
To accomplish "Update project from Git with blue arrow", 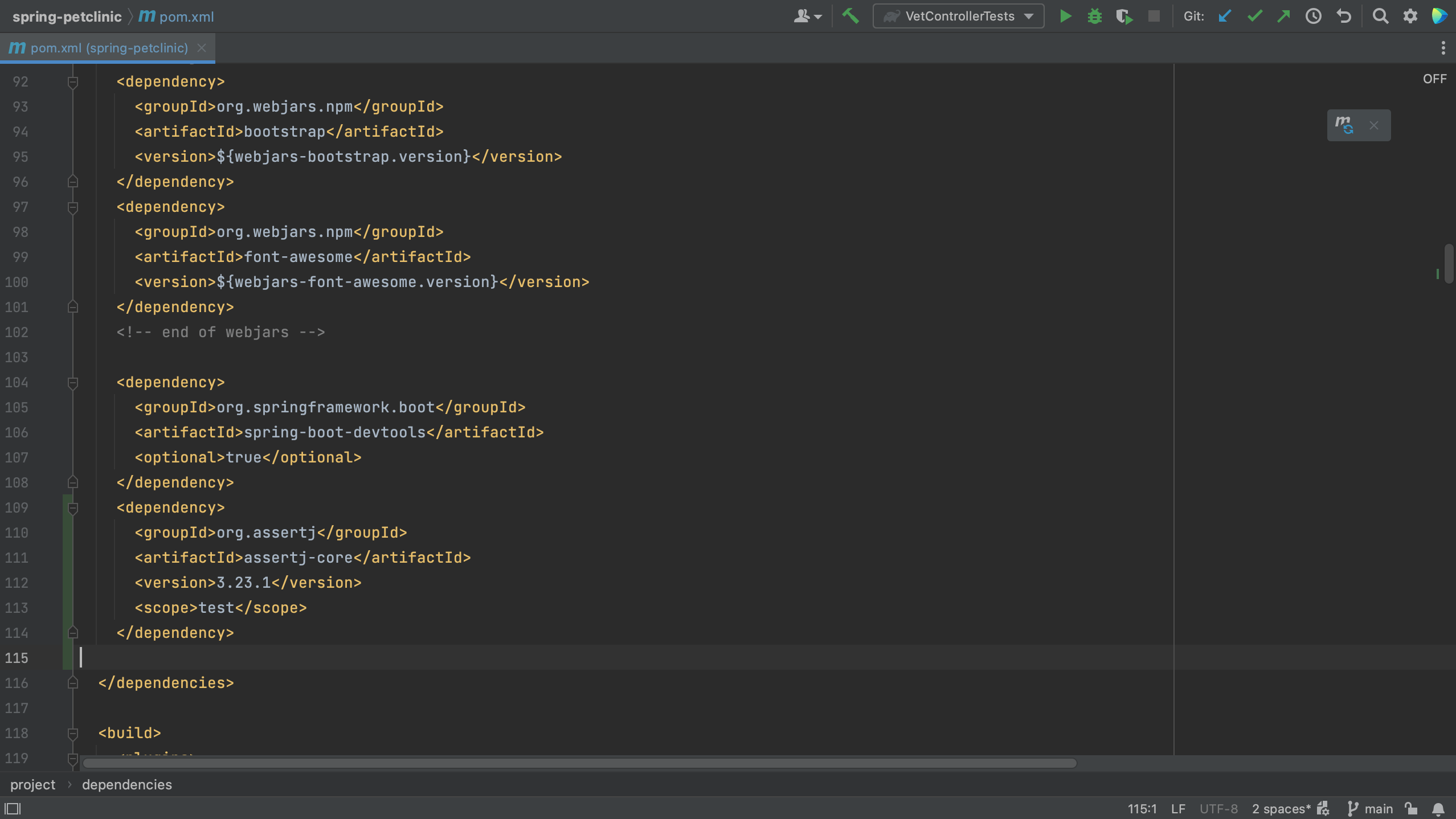I will 1225,16.
